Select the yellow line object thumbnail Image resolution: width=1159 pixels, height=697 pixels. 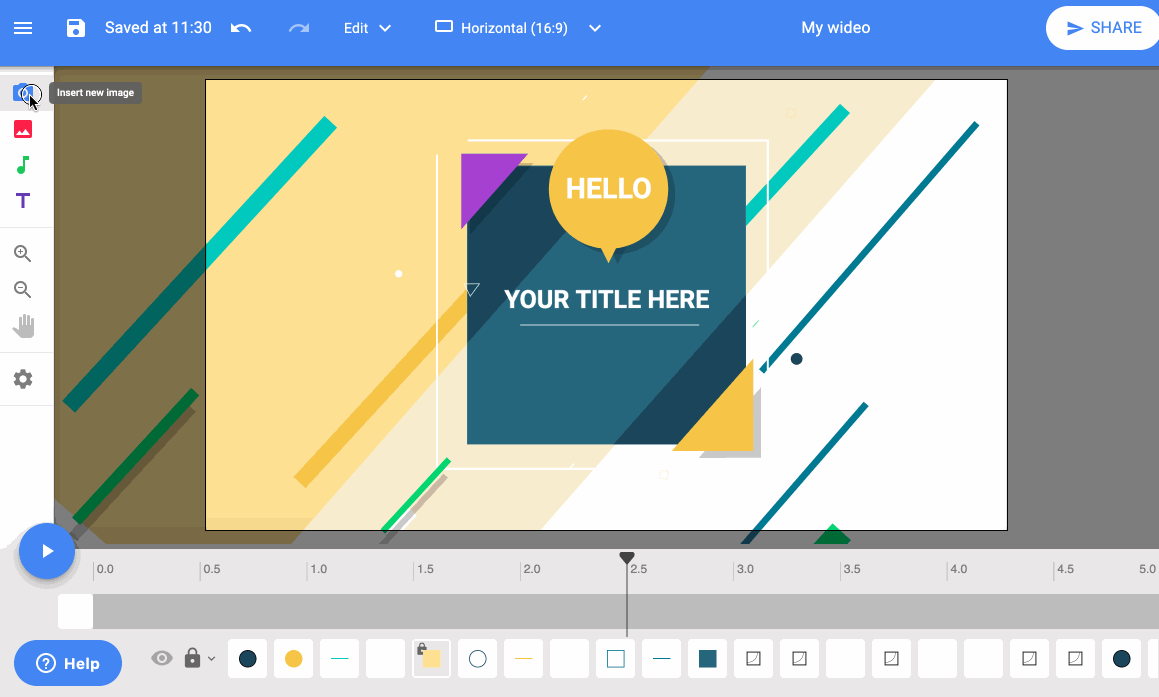click(x=523, y=659)
